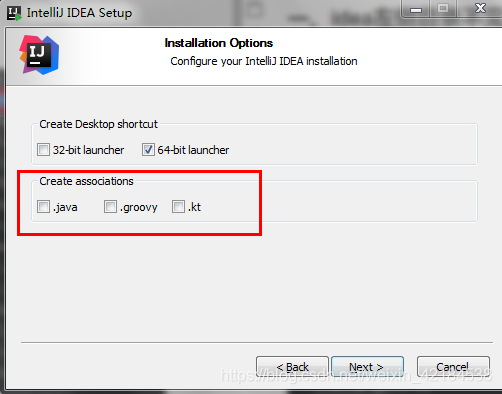The height and width of the screenshot is (394, 502).
Task: Close the setup window with X
Action: [x=480, y=8]
